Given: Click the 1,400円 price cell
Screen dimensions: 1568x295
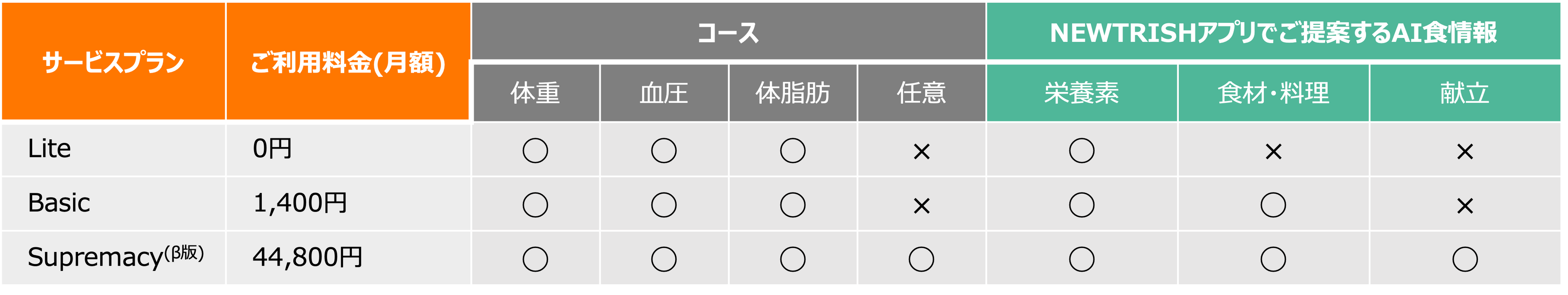Looking at the screenshot, I should (x=300, y=203).
